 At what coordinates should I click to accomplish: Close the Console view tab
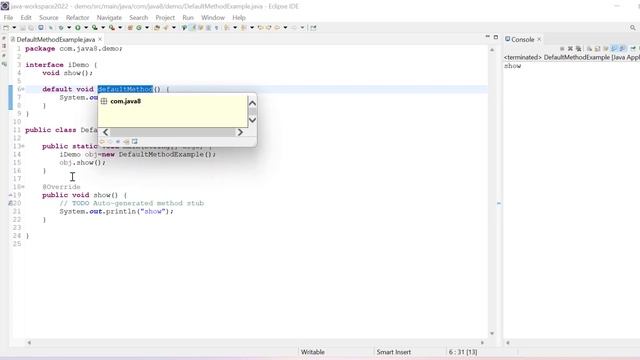539,39
